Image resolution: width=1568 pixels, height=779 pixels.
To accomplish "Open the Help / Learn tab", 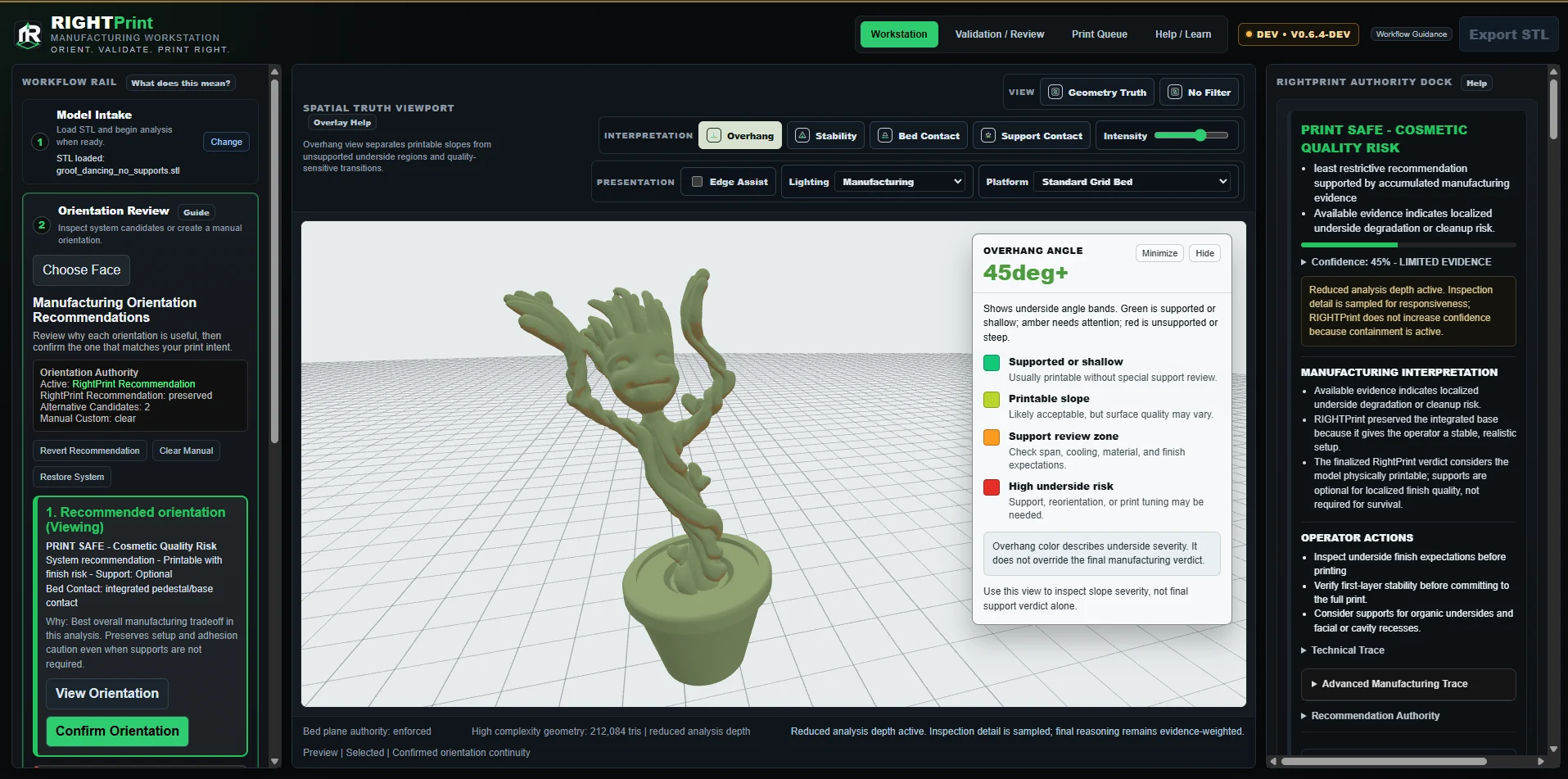I will pyautogui.click(x=1183, y=34).
